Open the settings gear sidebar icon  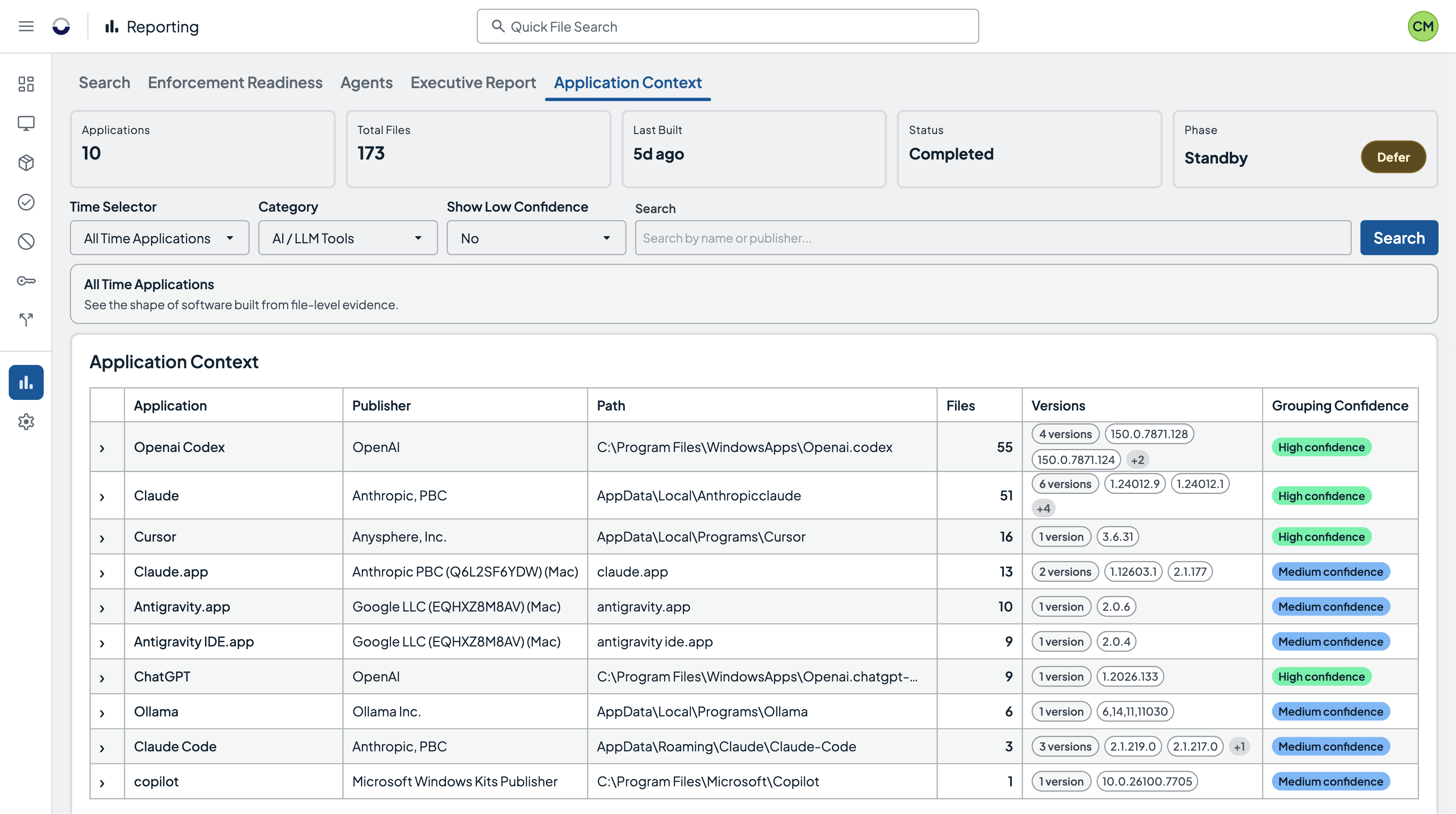[26, 422]
